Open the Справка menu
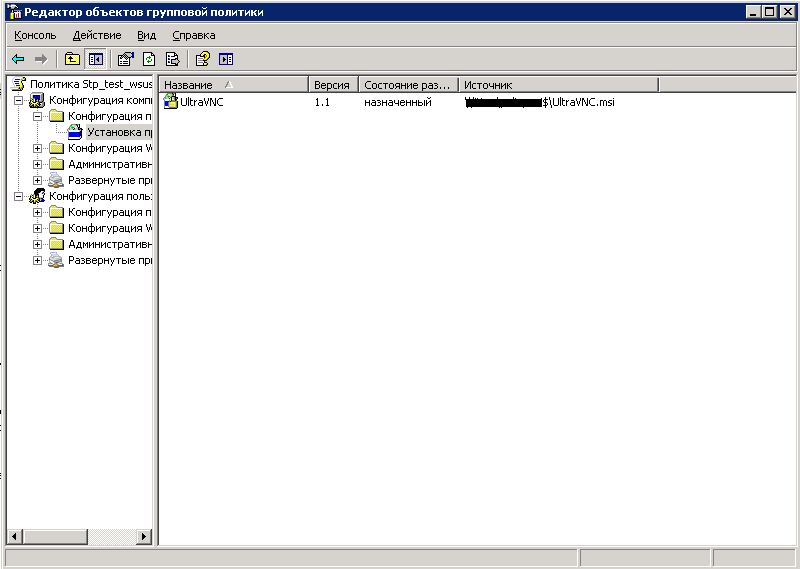Screen dimensions: 800x569 194,35
